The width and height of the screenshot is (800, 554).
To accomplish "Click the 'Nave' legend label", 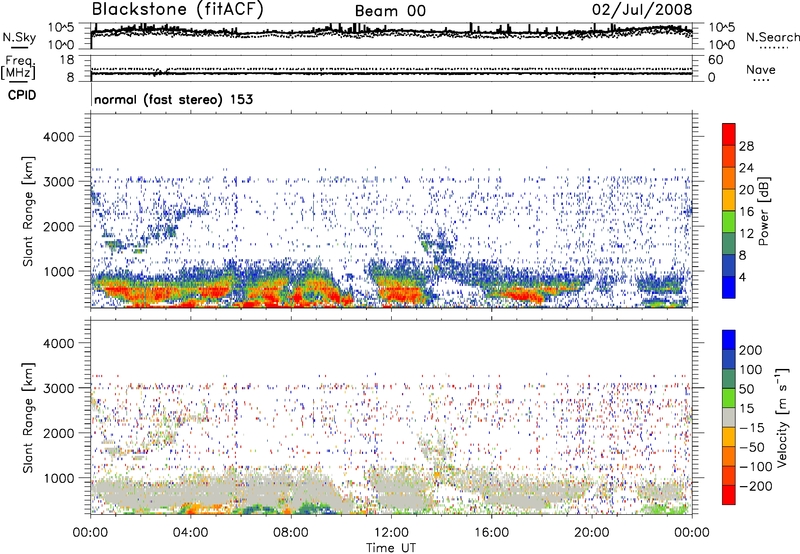I will click(761, 69).
